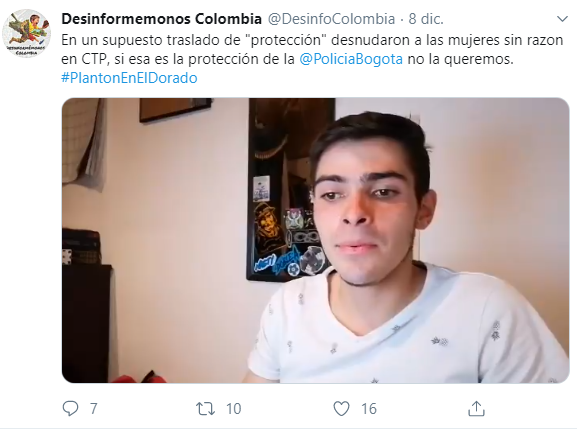
Task: Expand the tweet options chevron menu
Action: pyautogui.click(x=562, y=19)
